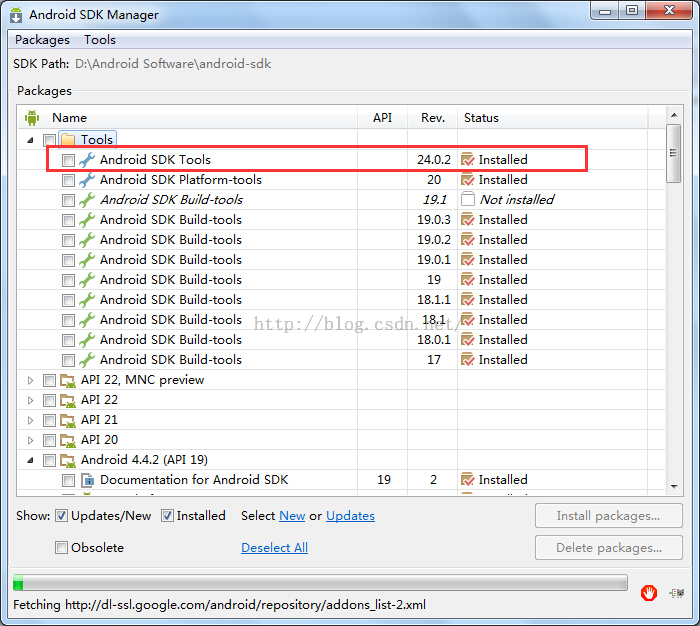Click the fetching progress bar
The image size is (700, 626).
[320, 583]
